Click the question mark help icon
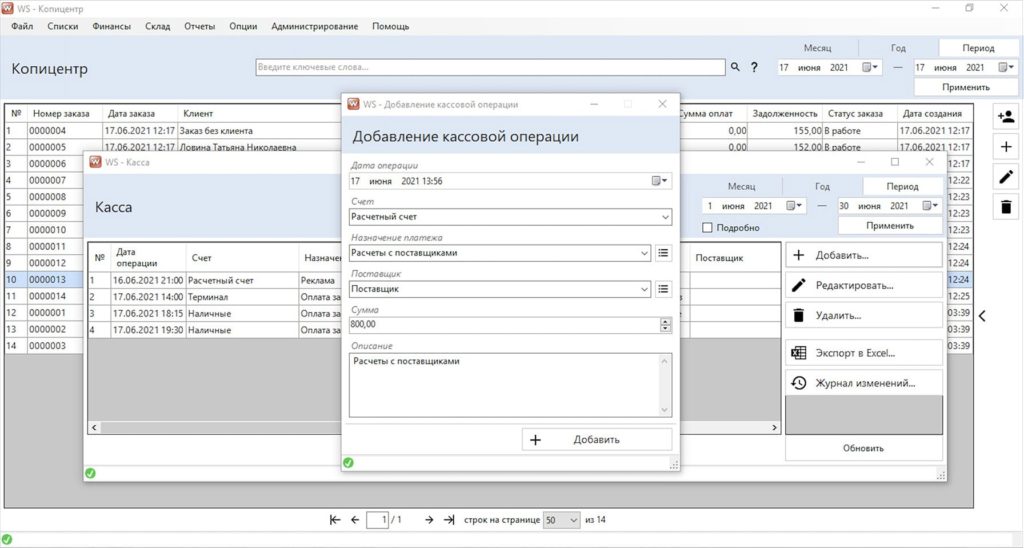Image resolution: width=1024 pixels, height=548 pixels. coord(754,67)
